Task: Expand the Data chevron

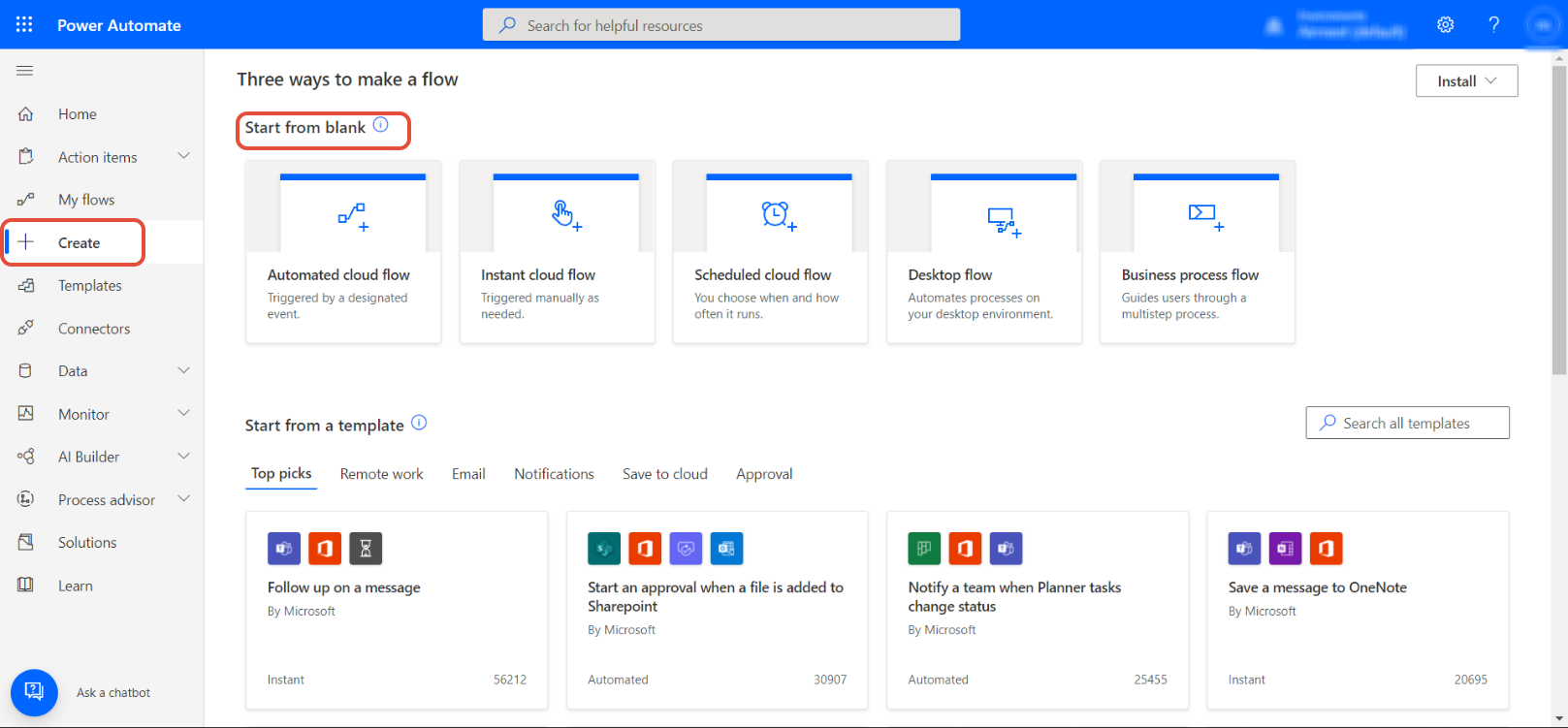Action: point(183,370)
